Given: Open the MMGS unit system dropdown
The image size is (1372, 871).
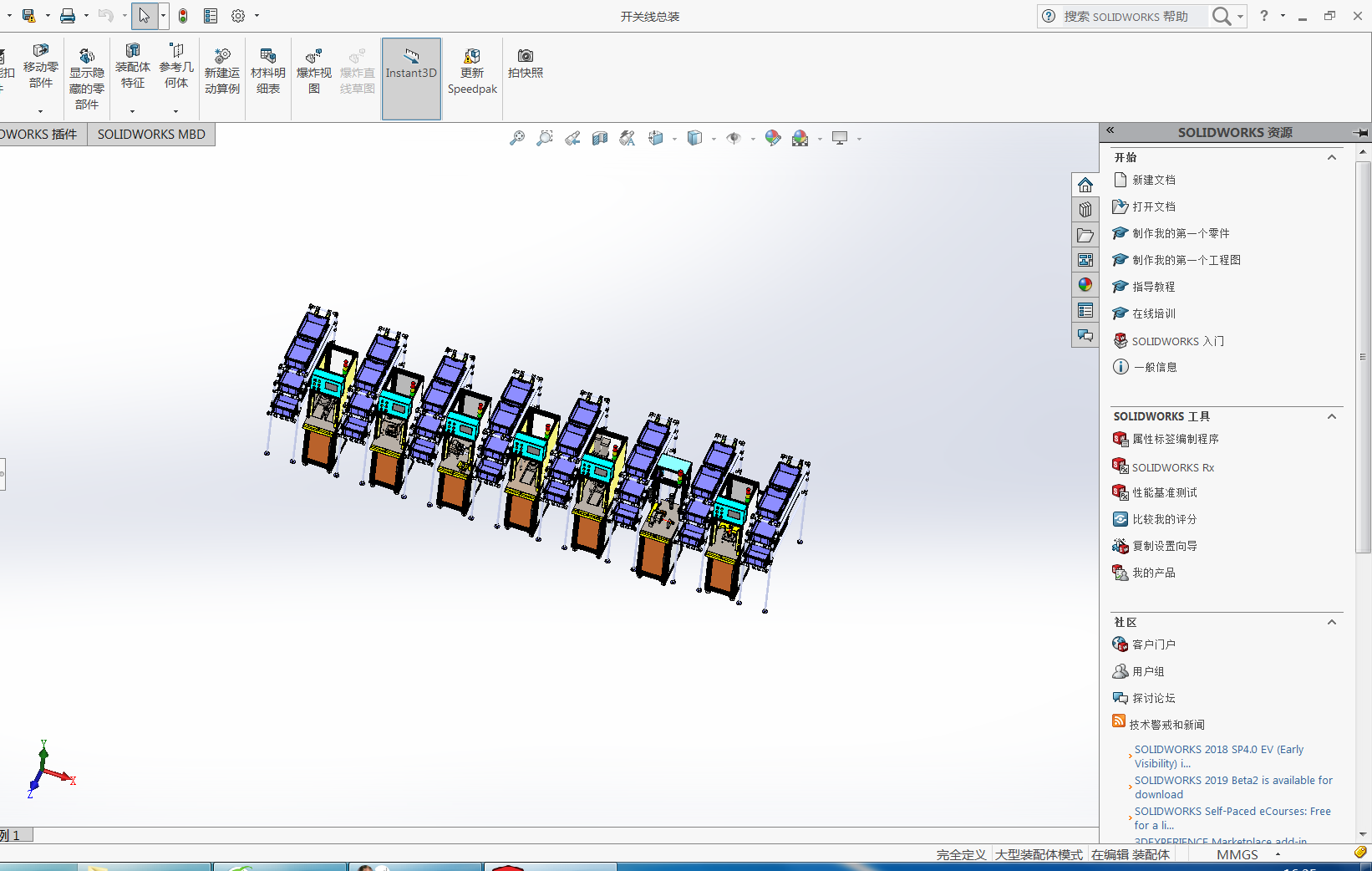Looking at the screenshot, I should (1278, 854).
